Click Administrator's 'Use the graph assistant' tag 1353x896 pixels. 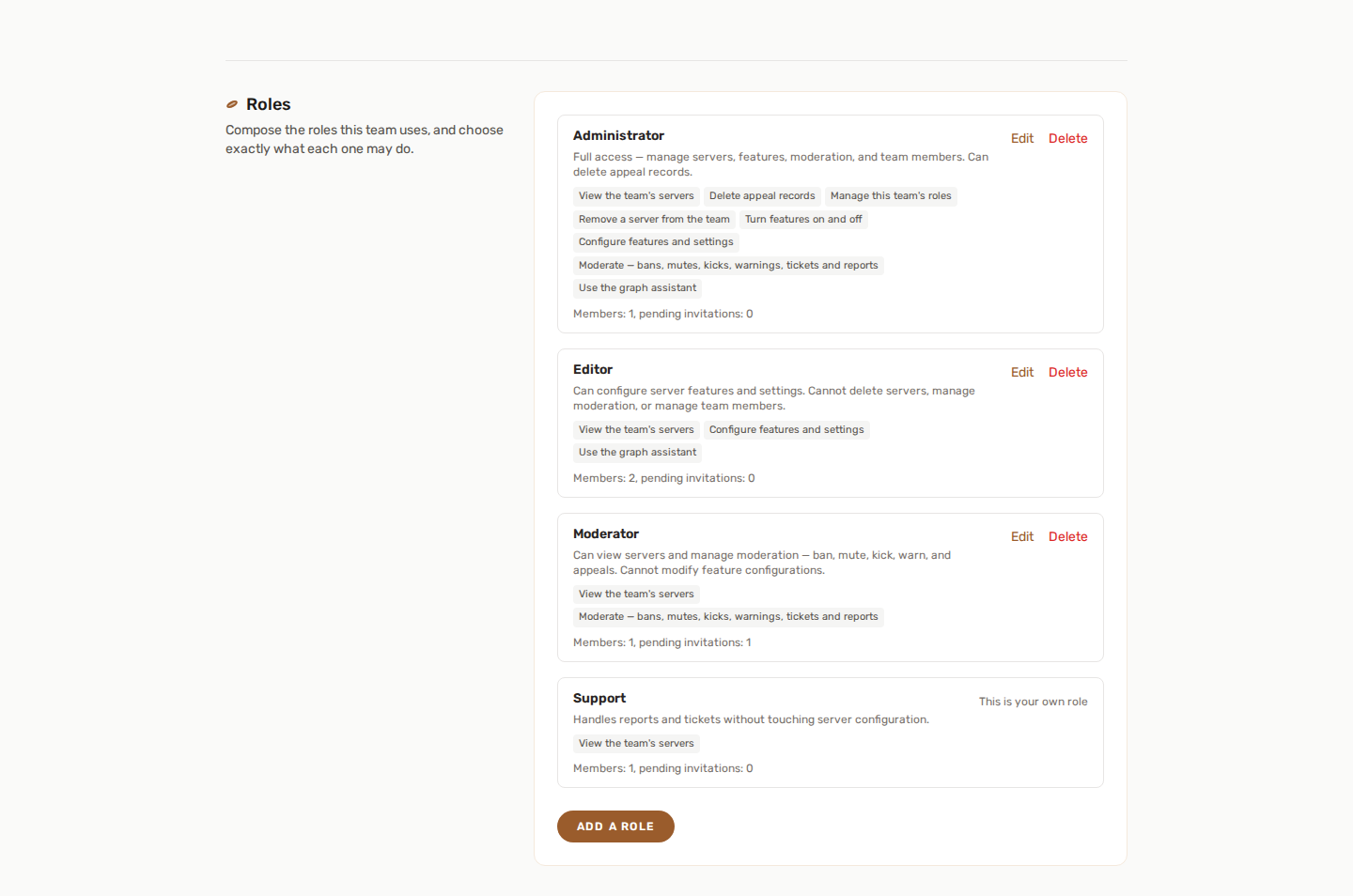pyautogui.click(x=638, y=288)
